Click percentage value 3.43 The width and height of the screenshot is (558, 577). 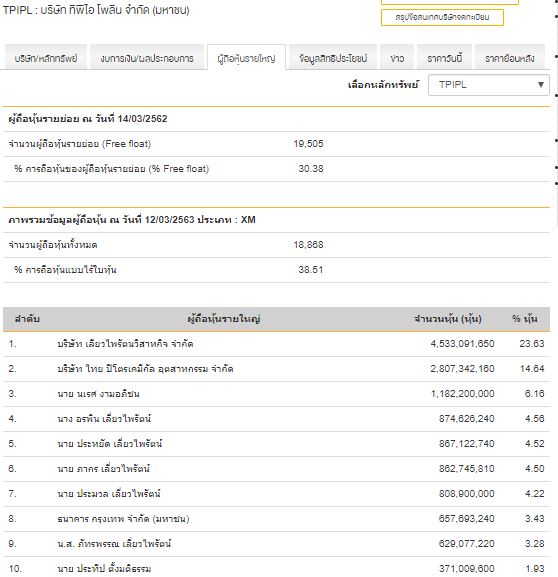[534, 519]
